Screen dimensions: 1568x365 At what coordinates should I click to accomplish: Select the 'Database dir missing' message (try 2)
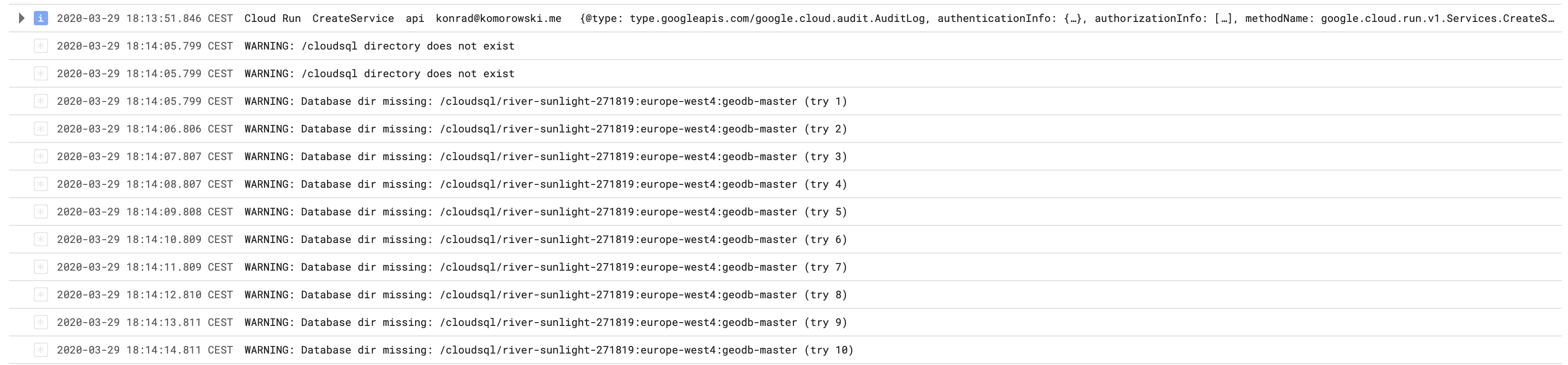pos(546,129)
